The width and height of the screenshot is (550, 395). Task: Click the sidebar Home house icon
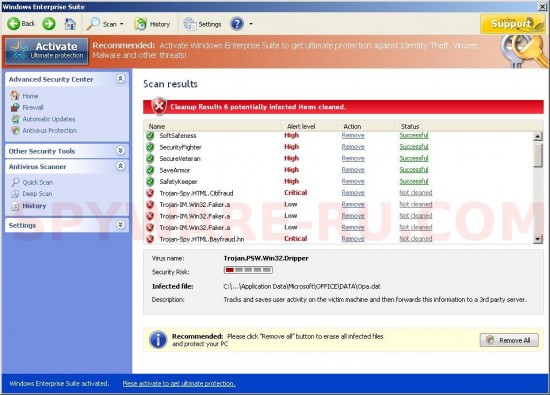15,95
